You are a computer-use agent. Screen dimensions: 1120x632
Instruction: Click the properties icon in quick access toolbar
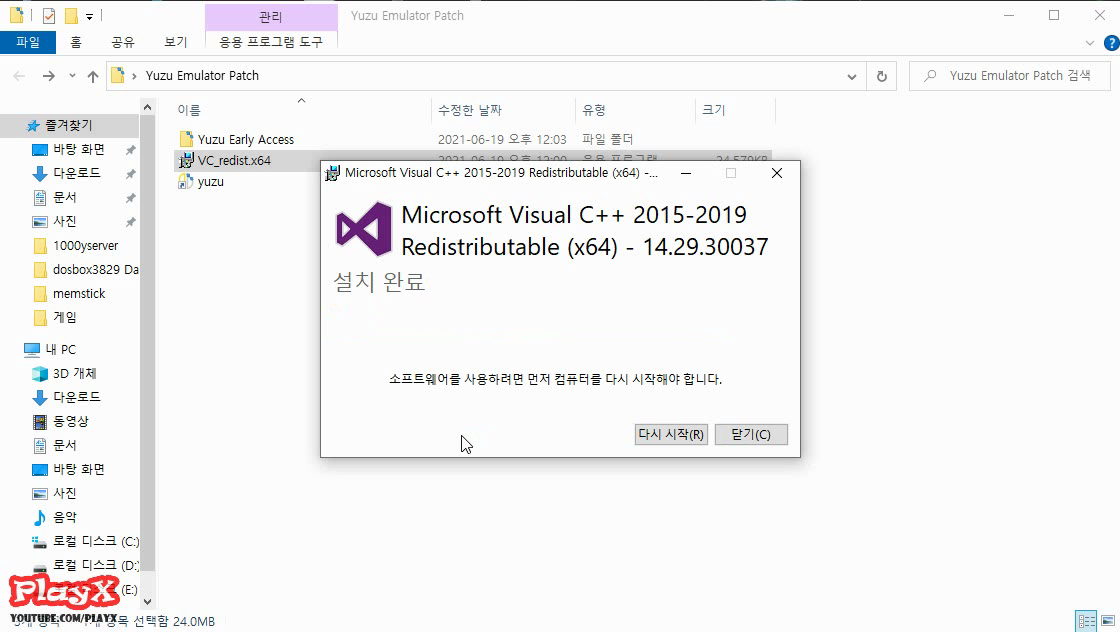49,15
